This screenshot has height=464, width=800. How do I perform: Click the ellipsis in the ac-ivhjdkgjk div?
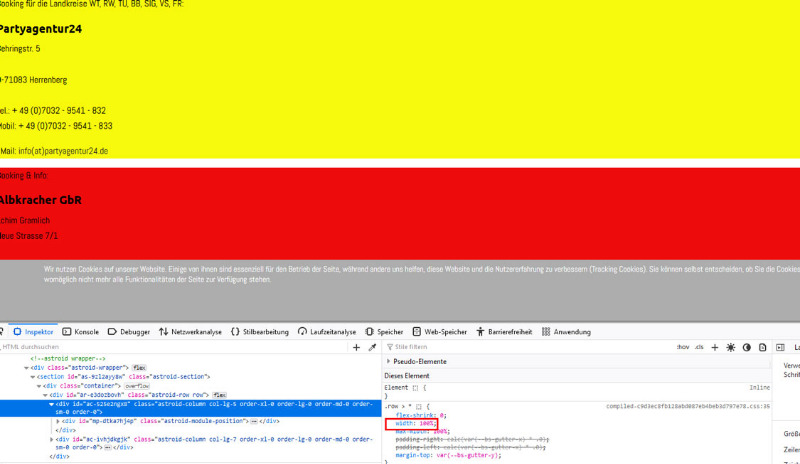pyautogui.click(x=108, y=448)
